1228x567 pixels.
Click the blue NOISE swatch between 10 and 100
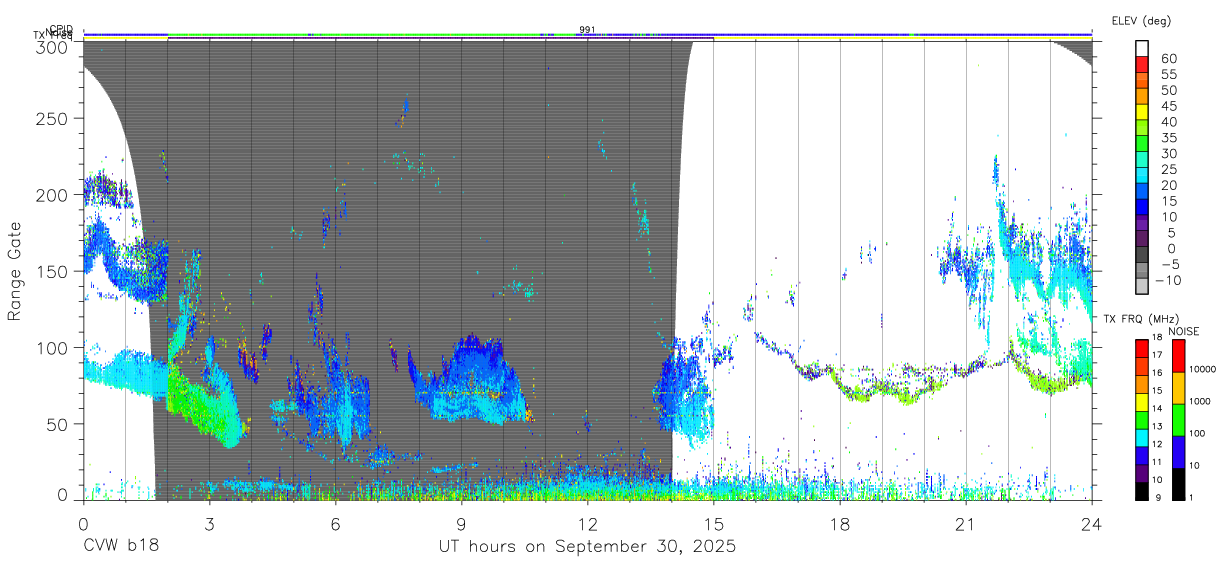point(1178,450)
